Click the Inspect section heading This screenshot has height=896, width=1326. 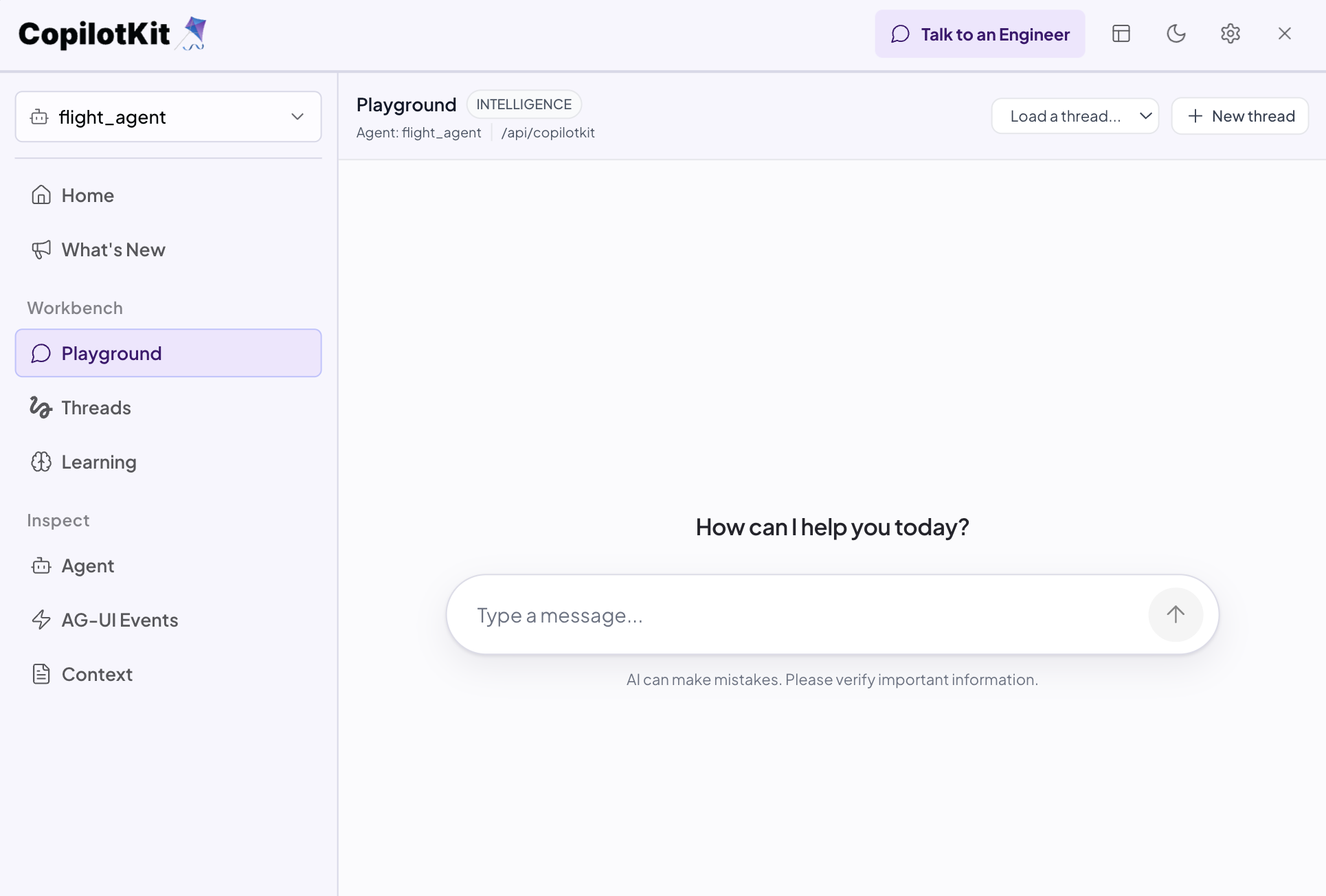pyautogui.click(x=58, y=520)
